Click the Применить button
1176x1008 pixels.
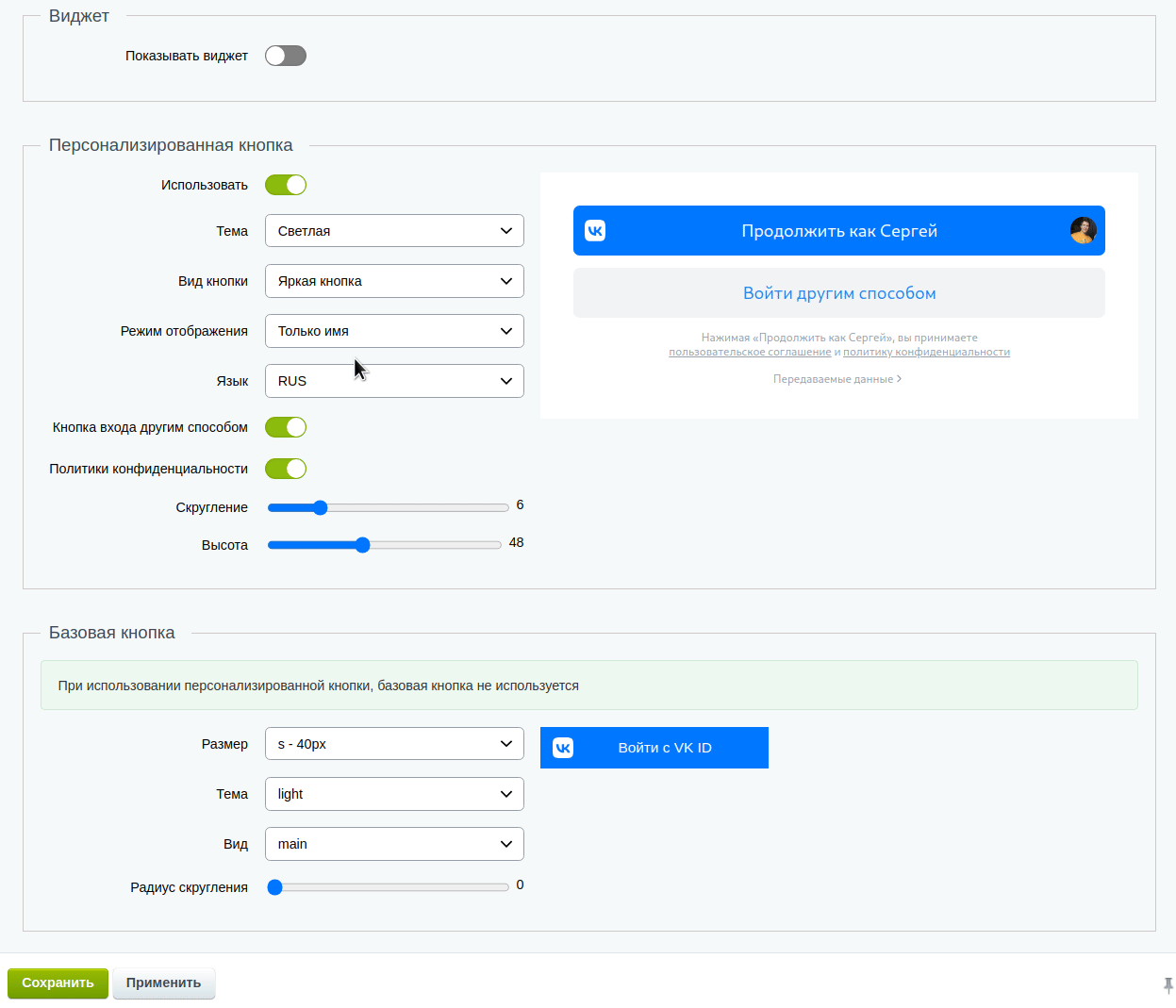tap(163, 983)
